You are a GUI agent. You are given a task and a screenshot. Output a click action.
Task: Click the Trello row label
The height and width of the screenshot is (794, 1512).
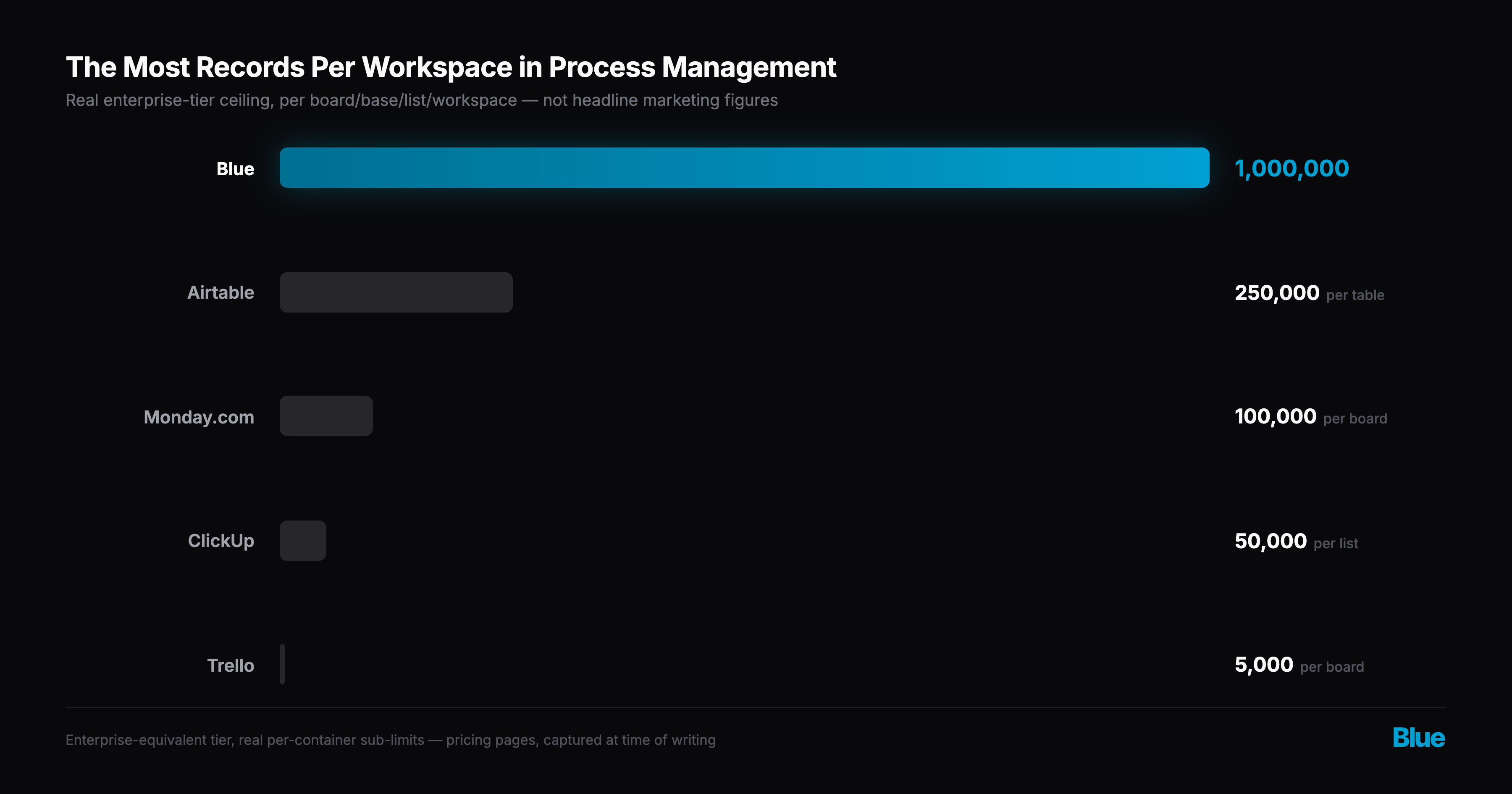tap(231, 665)
